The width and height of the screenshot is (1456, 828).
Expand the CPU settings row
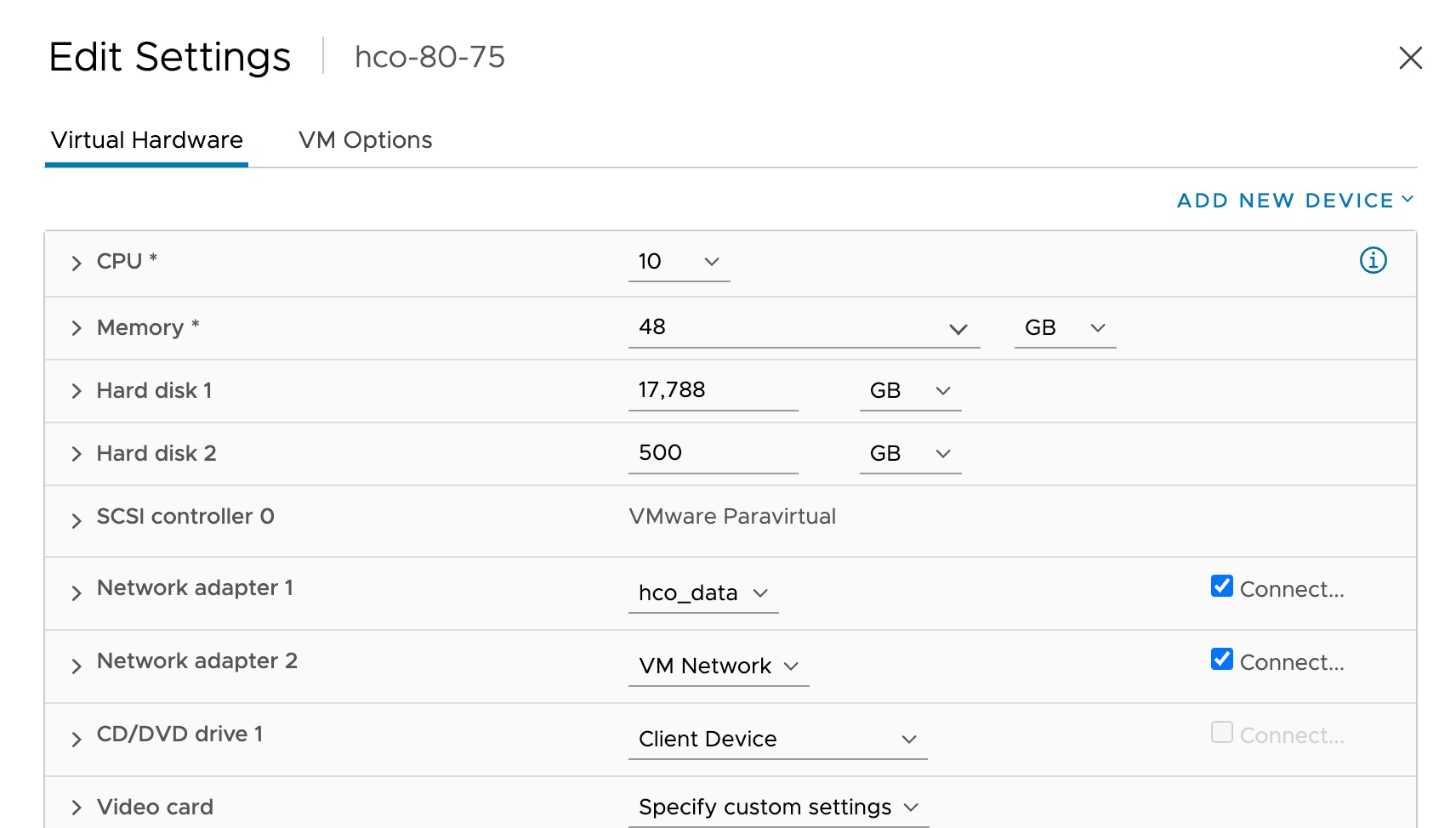pyautogui.click(x=76, y=263)
